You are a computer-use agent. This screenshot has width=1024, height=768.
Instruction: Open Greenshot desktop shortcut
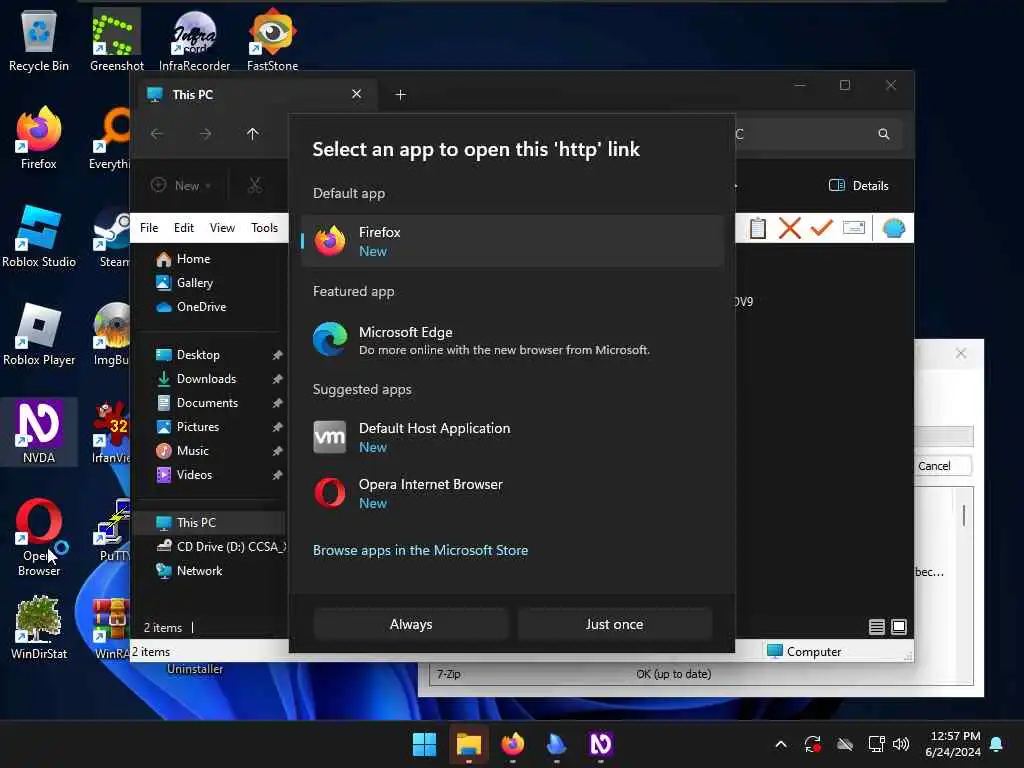coord(116,40)
